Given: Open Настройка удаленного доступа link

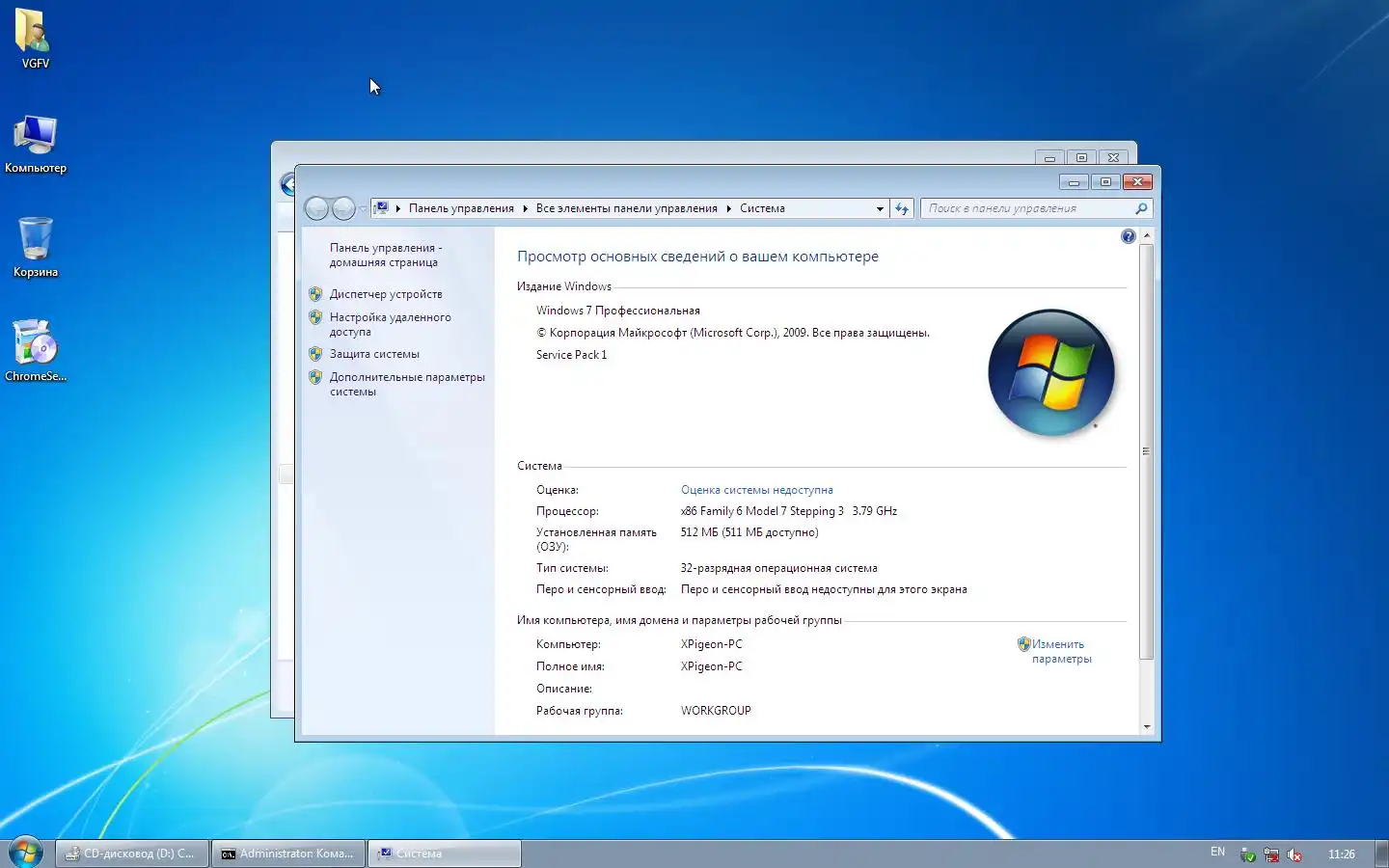Looking at the screenshot, I should click(390, 324).
